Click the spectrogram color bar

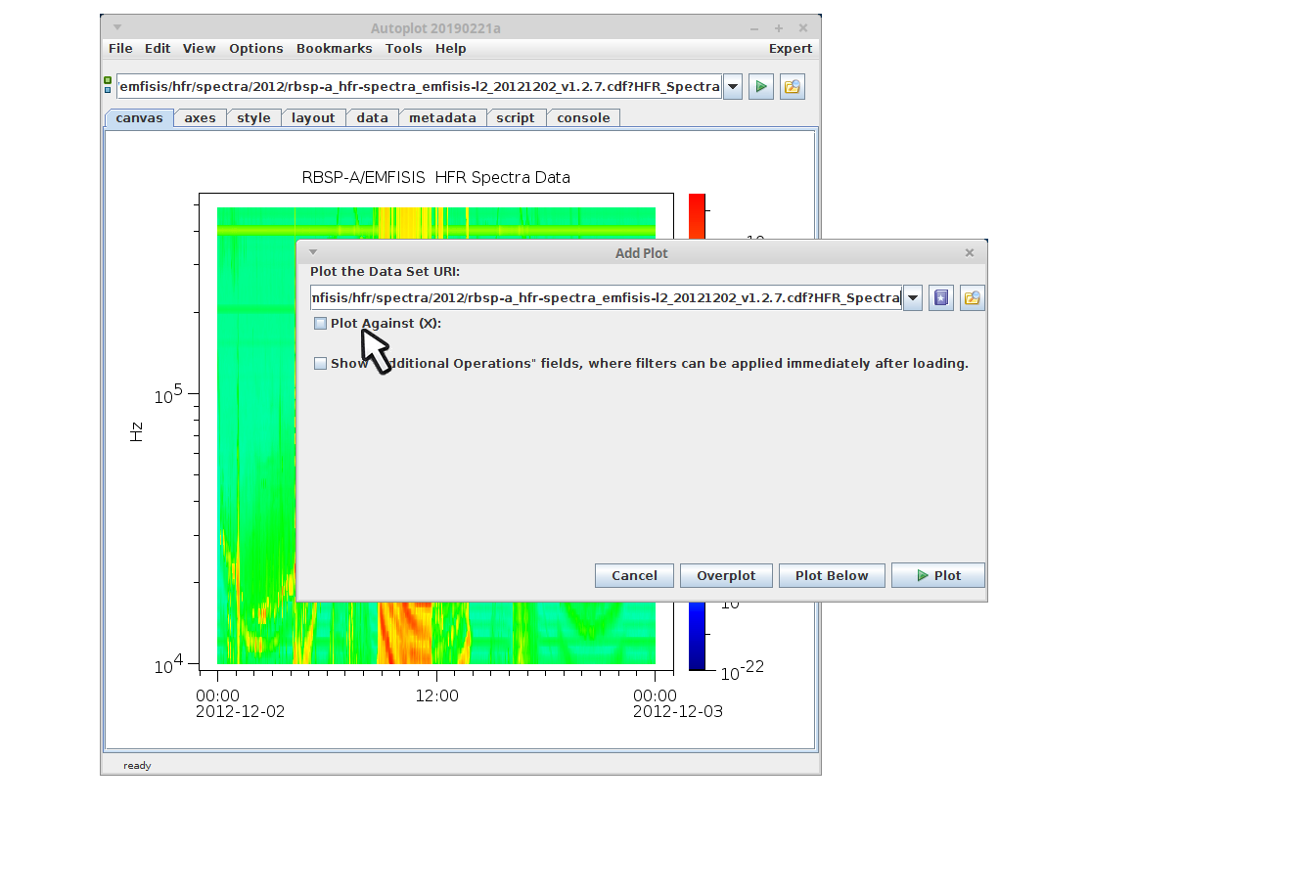coord(697,217)
